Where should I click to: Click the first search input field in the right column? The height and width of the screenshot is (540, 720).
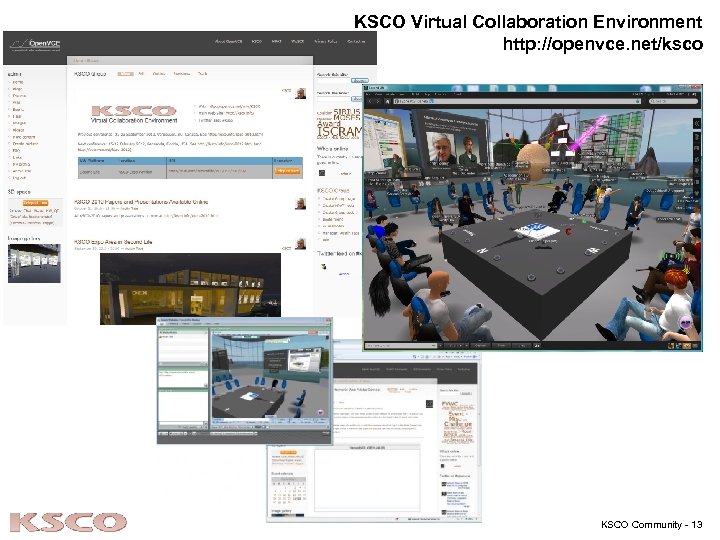334,81
